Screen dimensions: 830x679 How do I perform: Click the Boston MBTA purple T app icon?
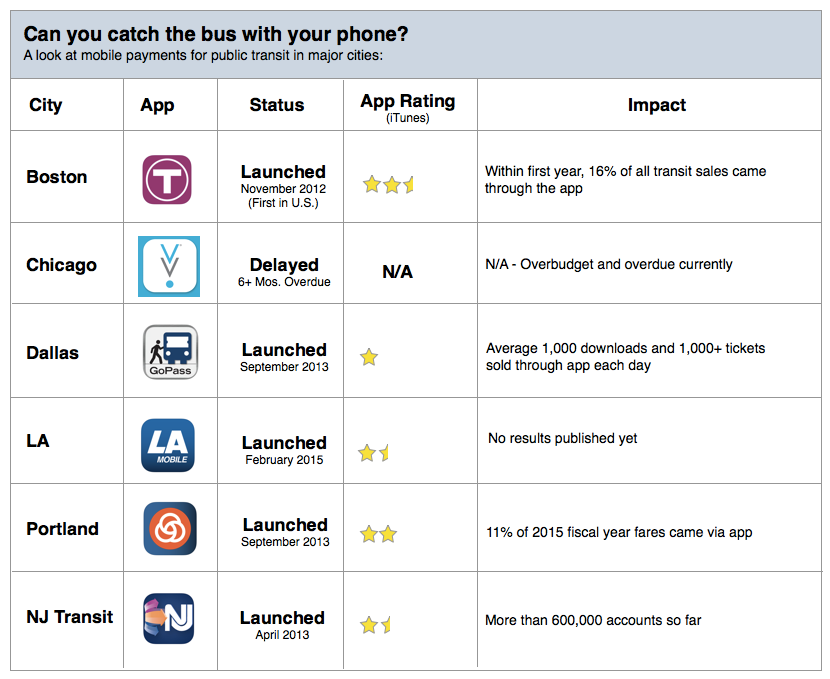click(x=168, y=180)
